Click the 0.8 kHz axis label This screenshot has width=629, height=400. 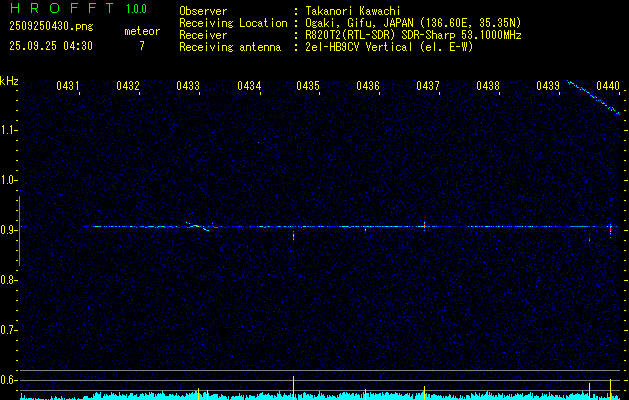[9, 280]
